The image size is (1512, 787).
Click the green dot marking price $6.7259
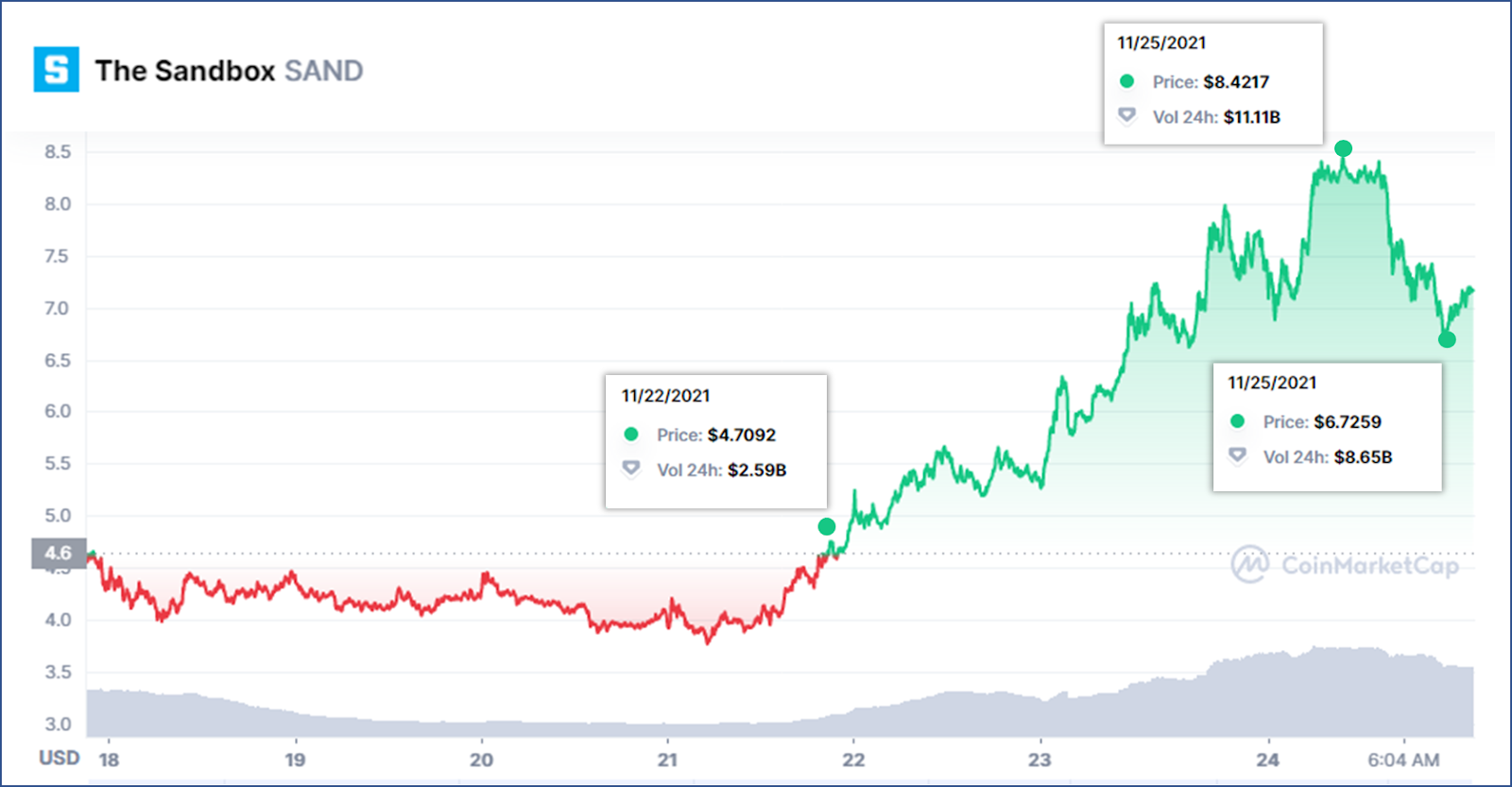[1447, 339]
